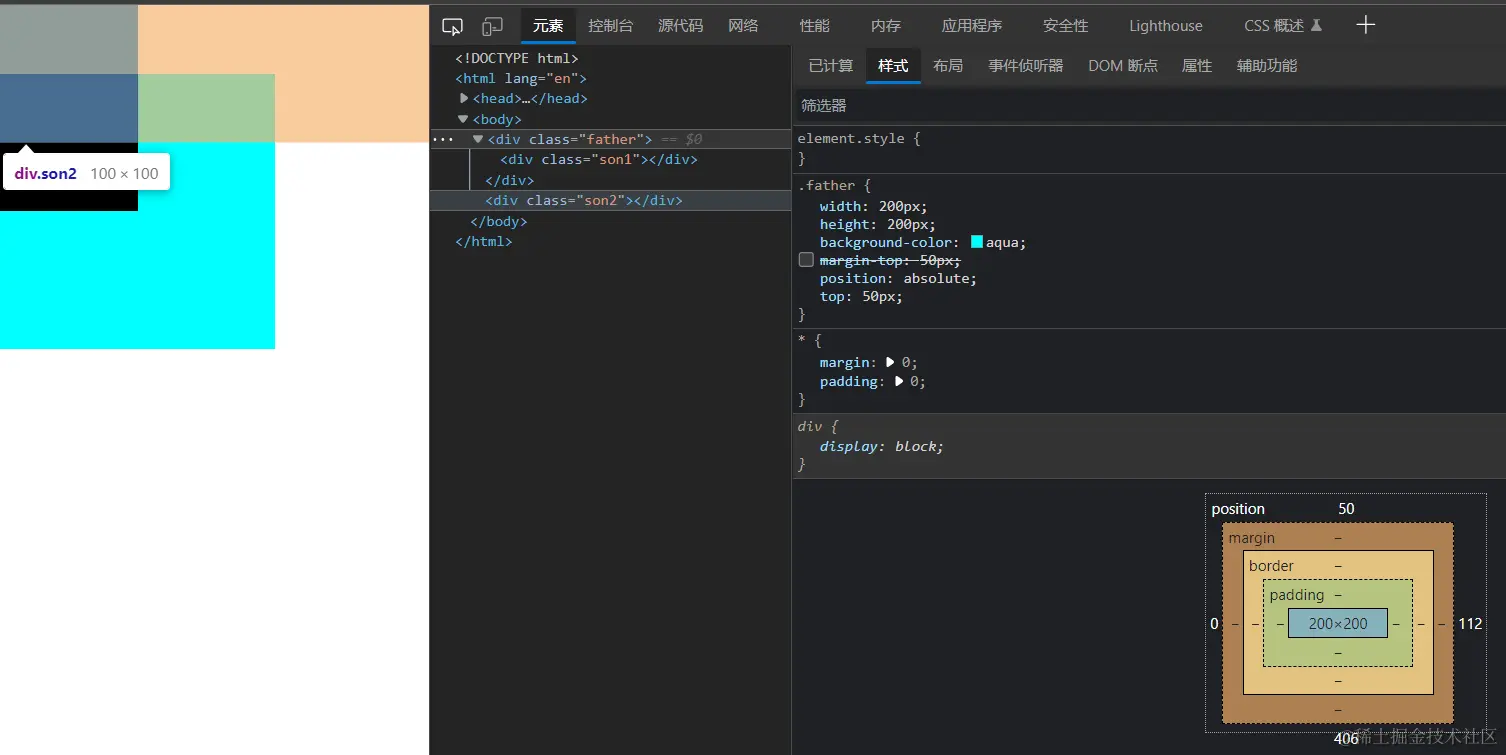Switch to the 应用程序 tab

point(972,26)
